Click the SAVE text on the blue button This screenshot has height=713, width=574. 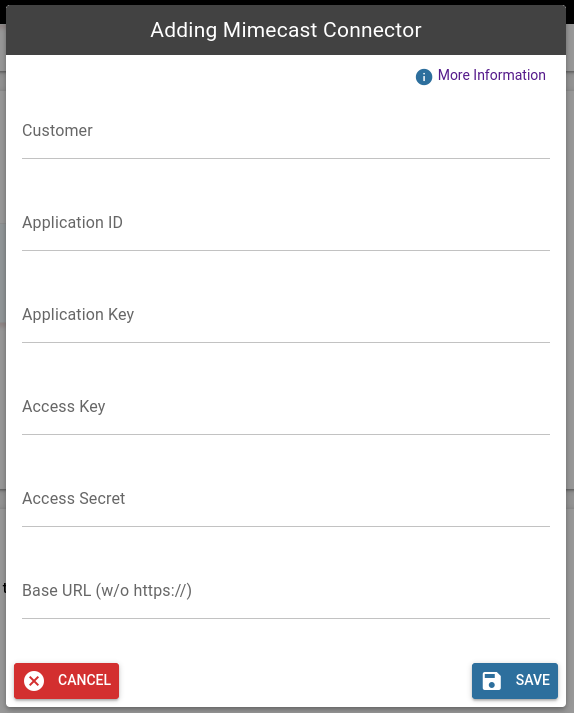pyautogui.click(x=533, y=680)
